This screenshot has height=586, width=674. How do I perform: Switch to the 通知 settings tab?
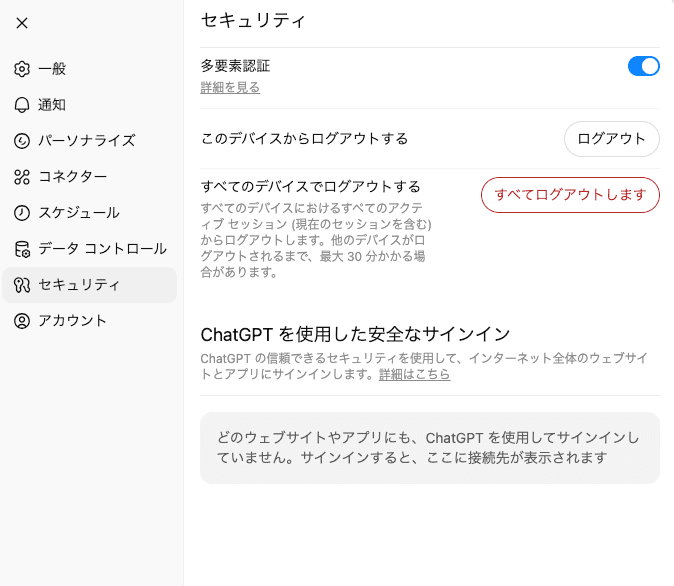tap(52, 105)
